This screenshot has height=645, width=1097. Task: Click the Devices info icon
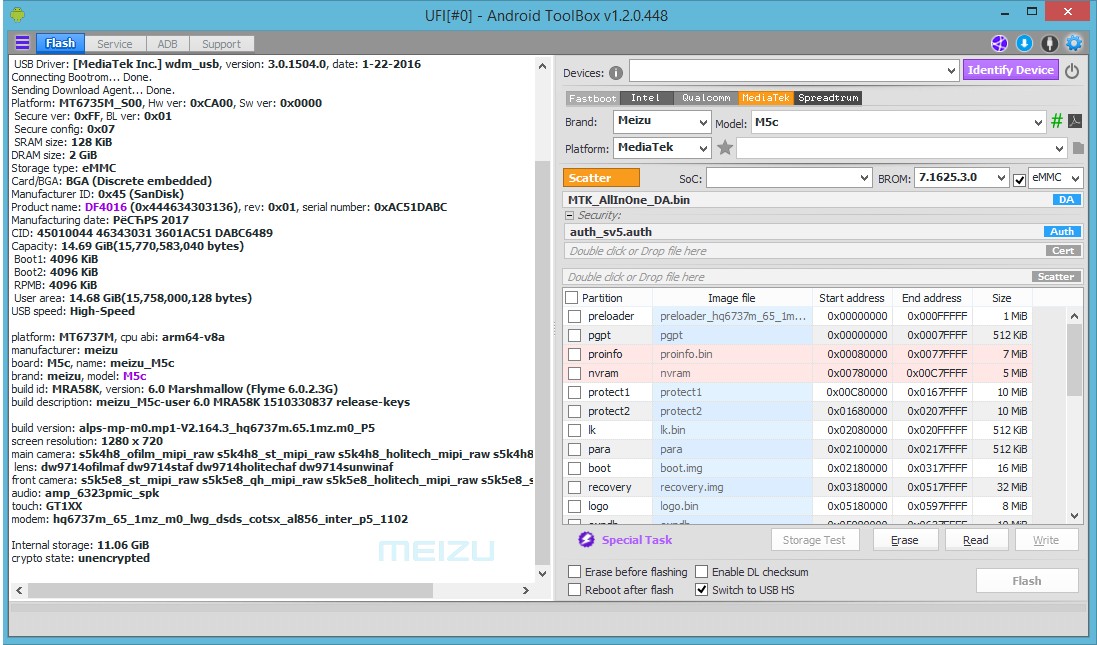coord(616,73)
